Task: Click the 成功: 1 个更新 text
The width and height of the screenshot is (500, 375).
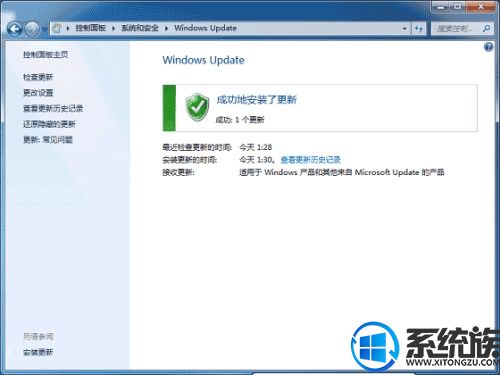Action: (x=240, y=119)
